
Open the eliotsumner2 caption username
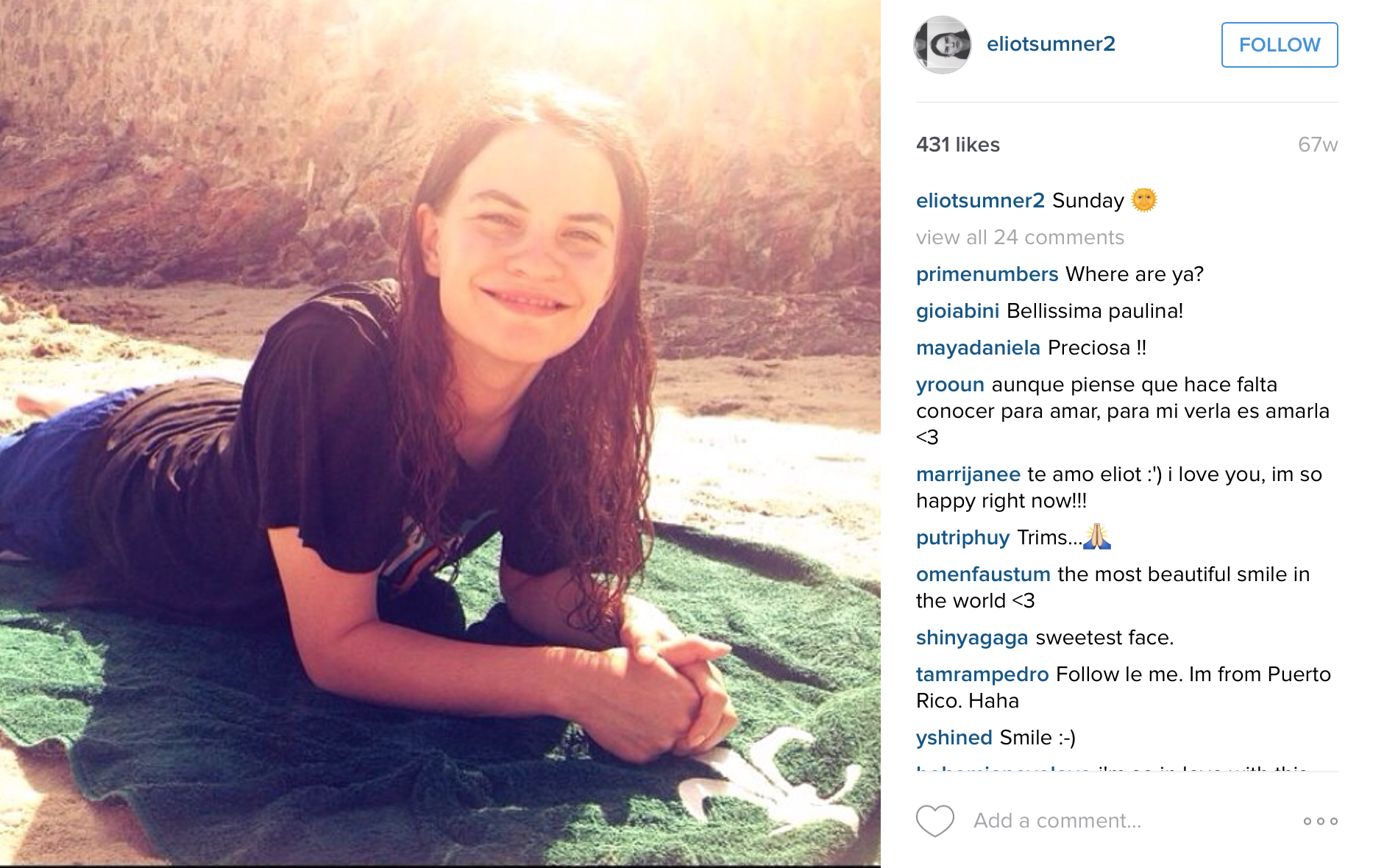point(980,201)
